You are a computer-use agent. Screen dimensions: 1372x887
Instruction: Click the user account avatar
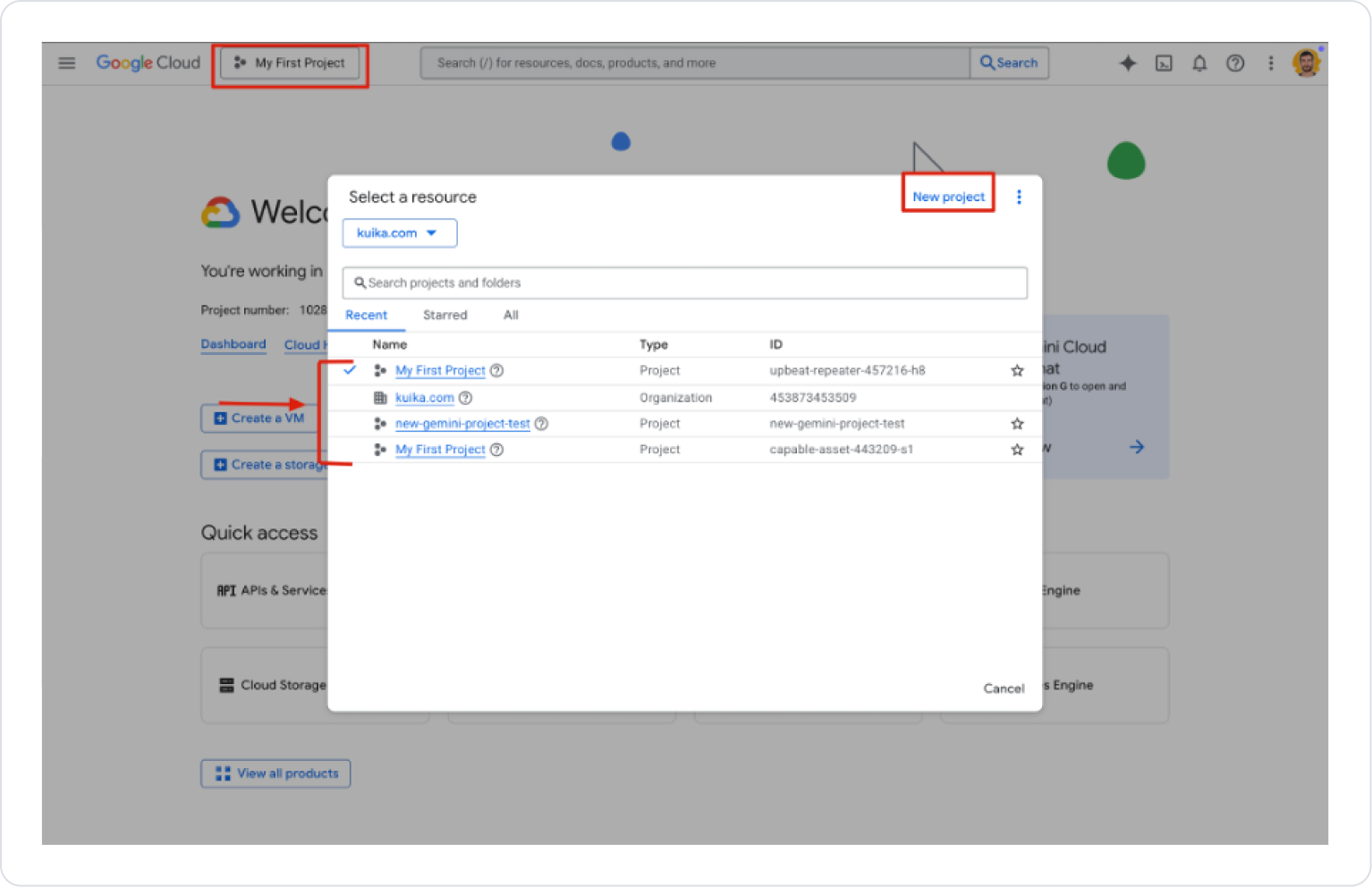click(1307, 63)
